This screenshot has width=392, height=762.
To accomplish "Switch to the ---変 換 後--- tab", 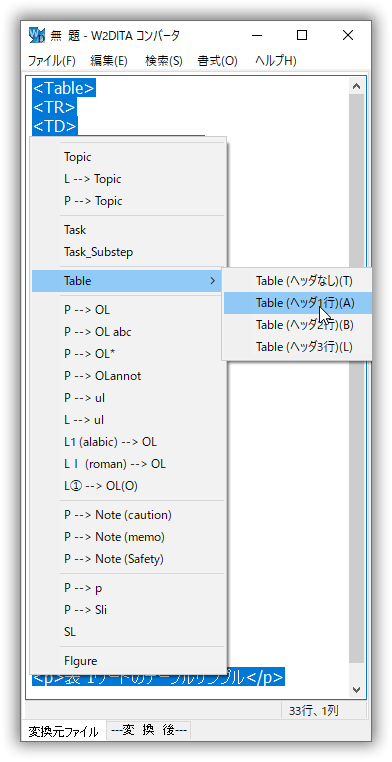I will (x=149, y=730).
